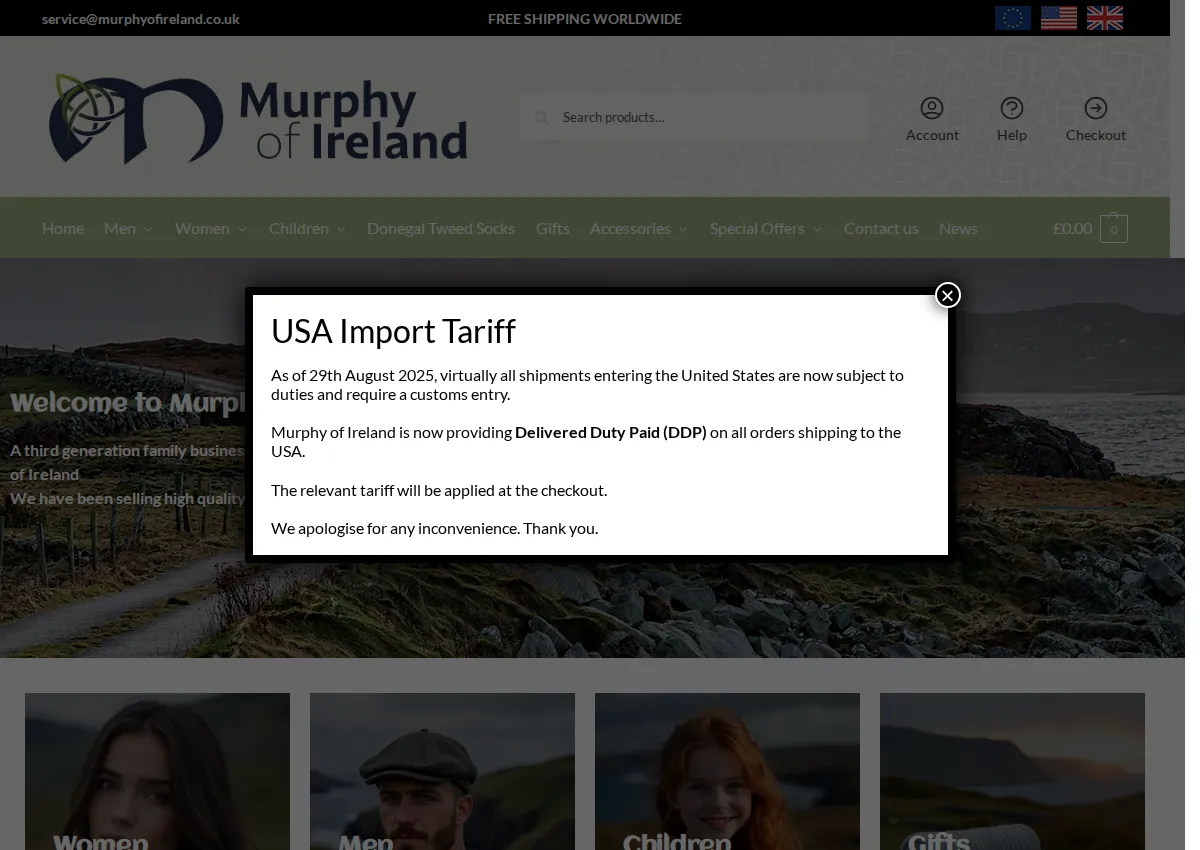Open Donegal Tweed Socks menu item
Viewport: 1200px width, 850px height.
point(441,228)
